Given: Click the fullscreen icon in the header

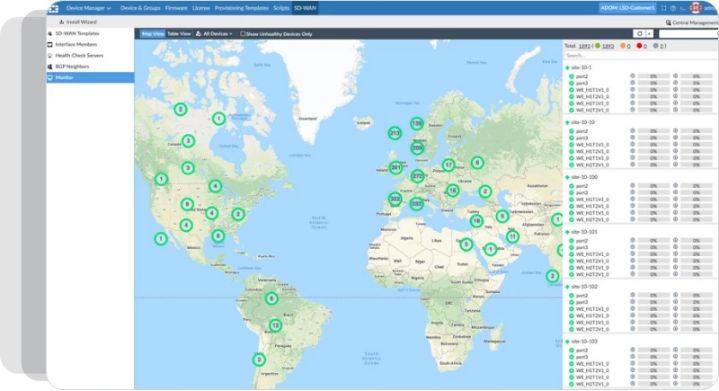Looking at the screenshot, I should coord(664,8).
